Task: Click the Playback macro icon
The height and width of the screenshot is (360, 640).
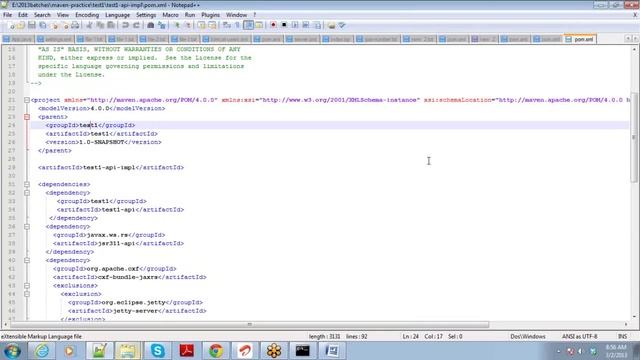Action: point(295,25)
